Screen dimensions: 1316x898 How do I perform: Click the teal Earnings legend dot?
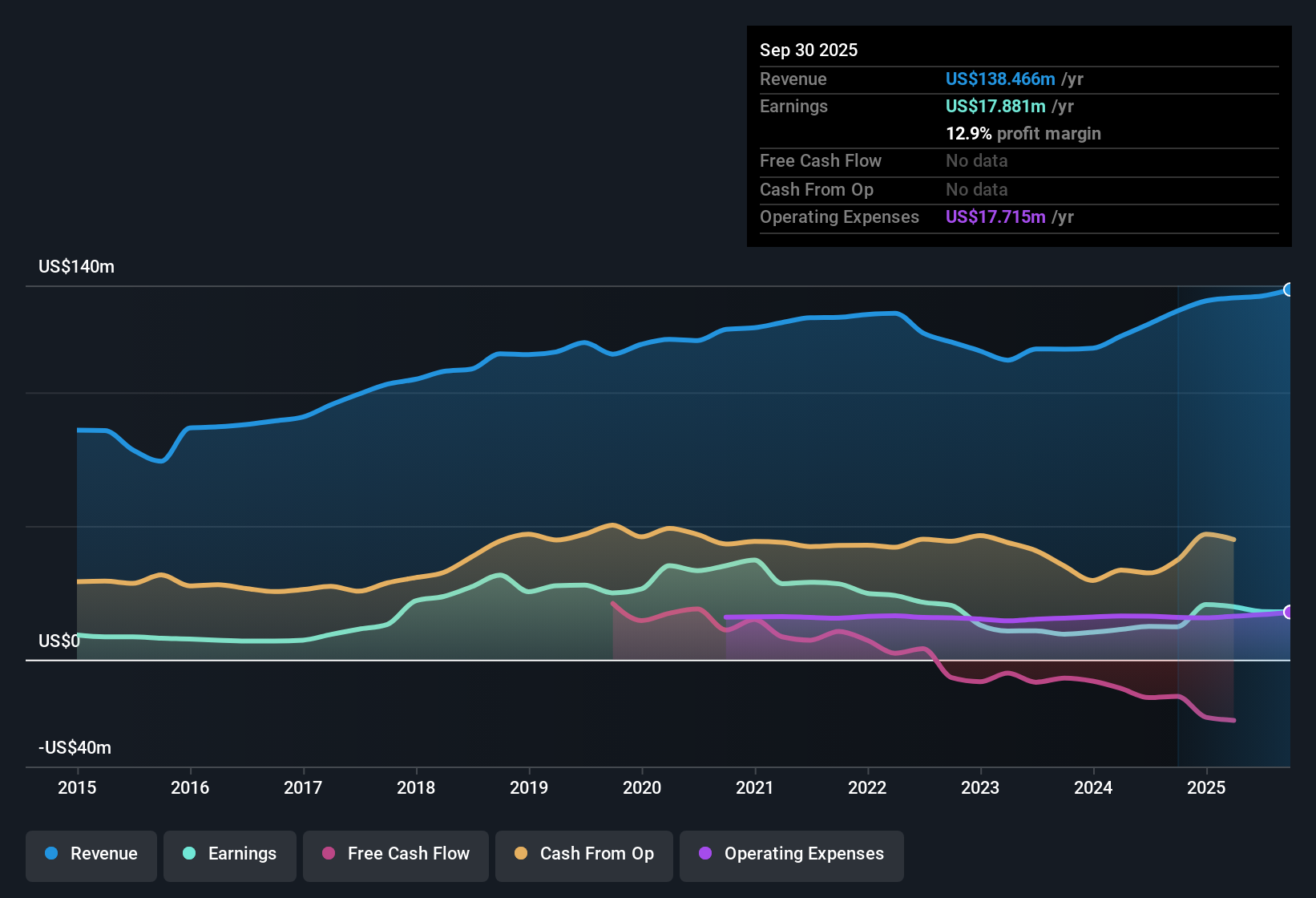coord(189,854)
